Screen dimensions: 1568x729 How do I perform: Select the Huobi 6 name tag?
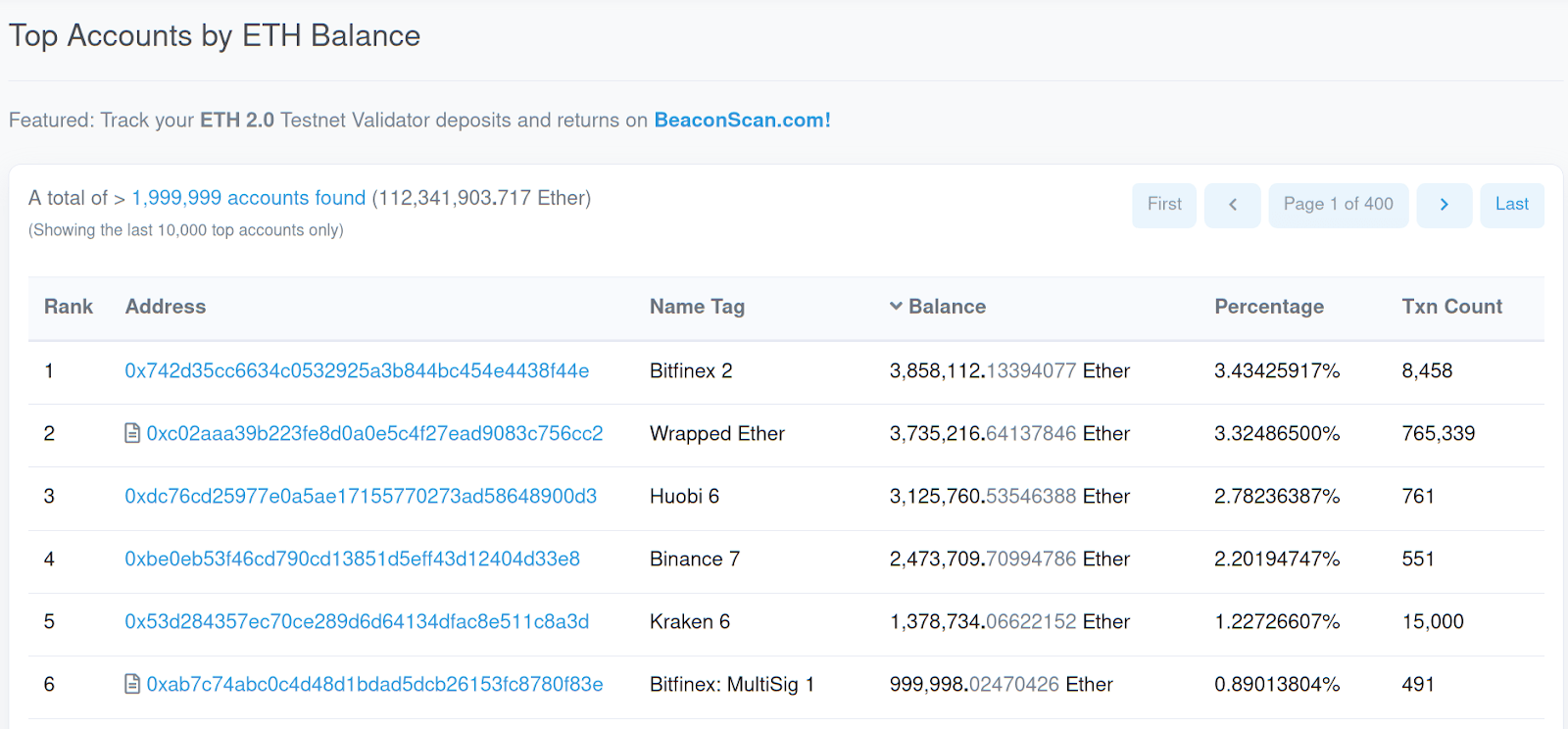[684, 496]
